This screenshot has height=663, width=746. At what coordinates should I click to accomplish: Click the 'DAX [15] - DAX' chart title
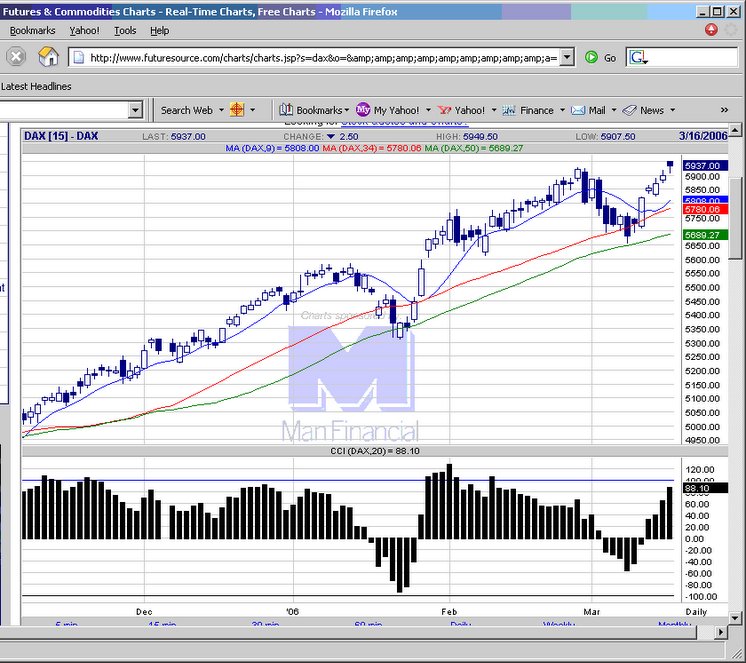[61, 136]
